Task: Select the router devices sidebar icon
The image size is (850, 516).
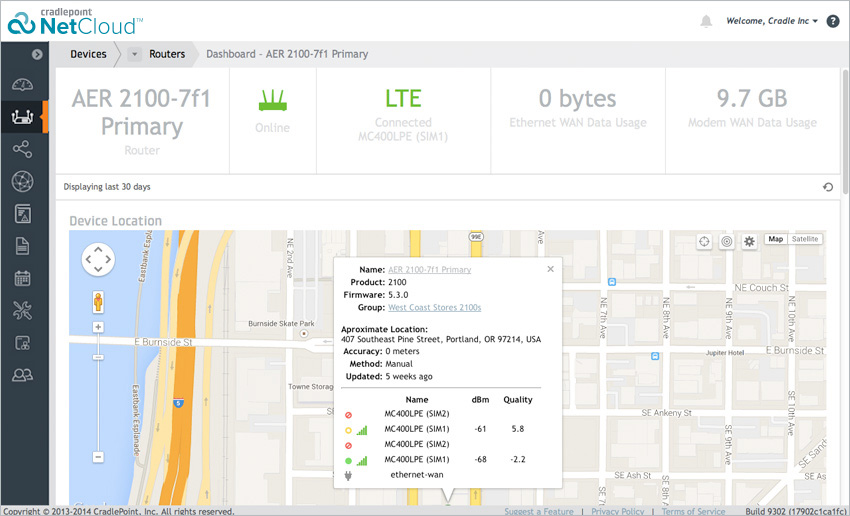Action: 22,116
